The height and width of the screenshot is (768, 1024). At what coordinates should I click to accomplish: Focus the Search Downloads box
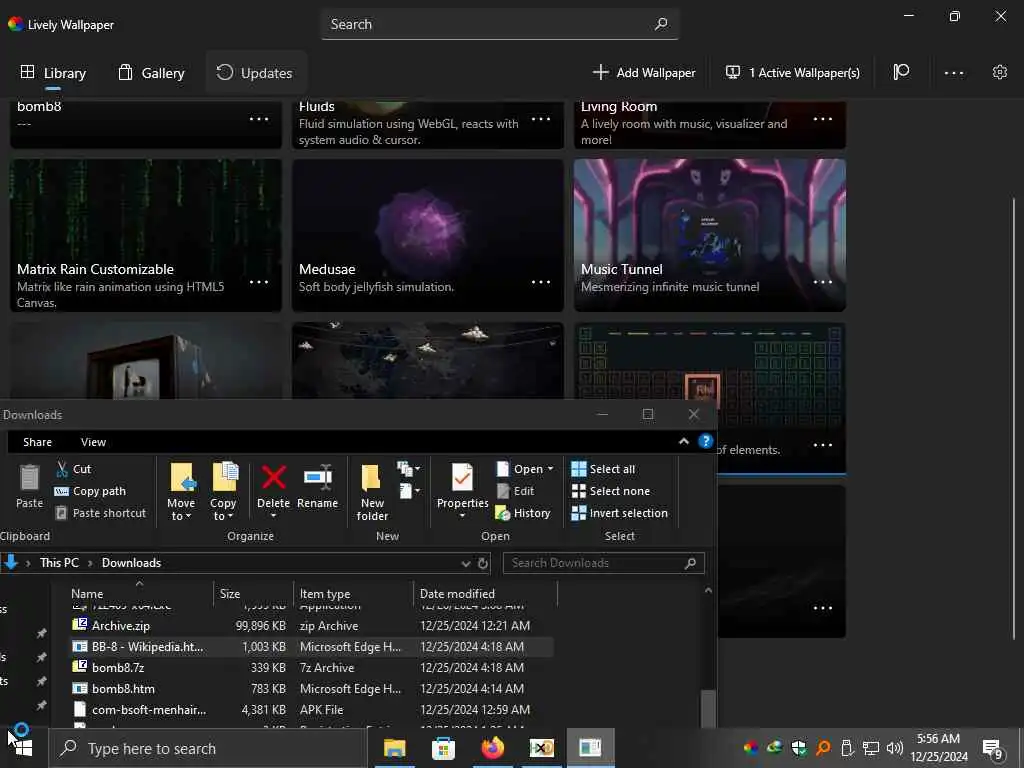(x=603, y=563)
